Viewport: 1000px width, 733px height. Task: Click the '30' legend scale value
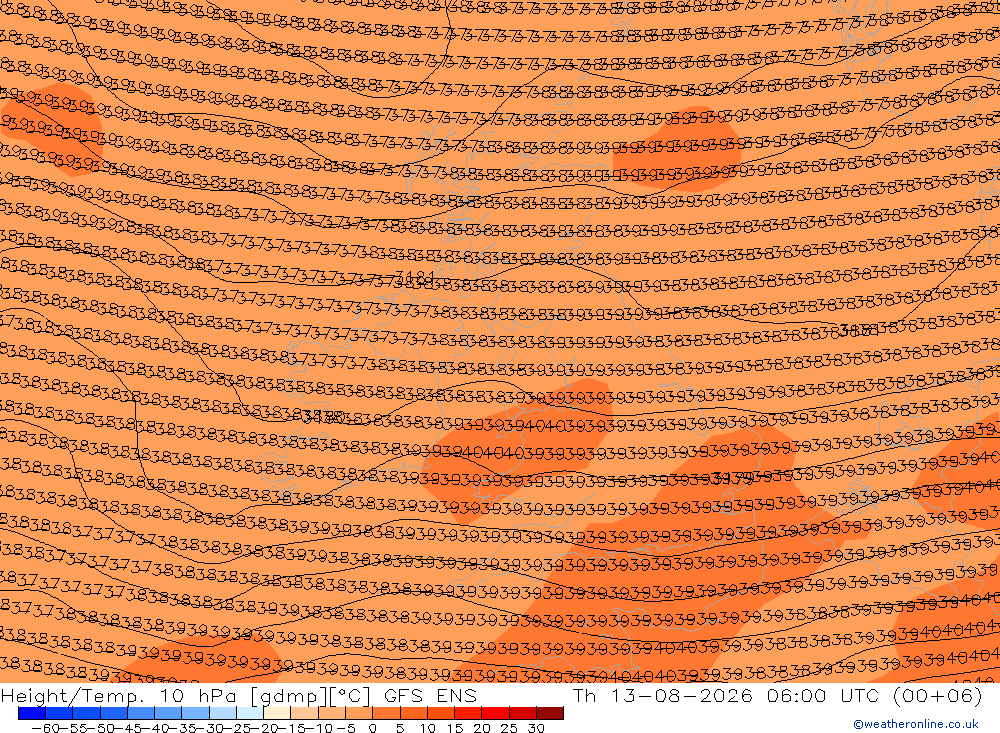point(536,728)
